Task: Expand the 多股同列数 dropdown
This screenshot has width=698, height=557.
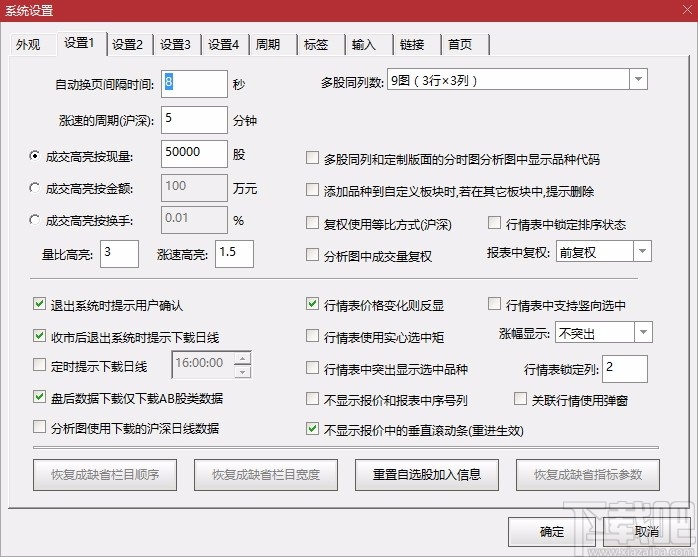Action: point(638,79)
